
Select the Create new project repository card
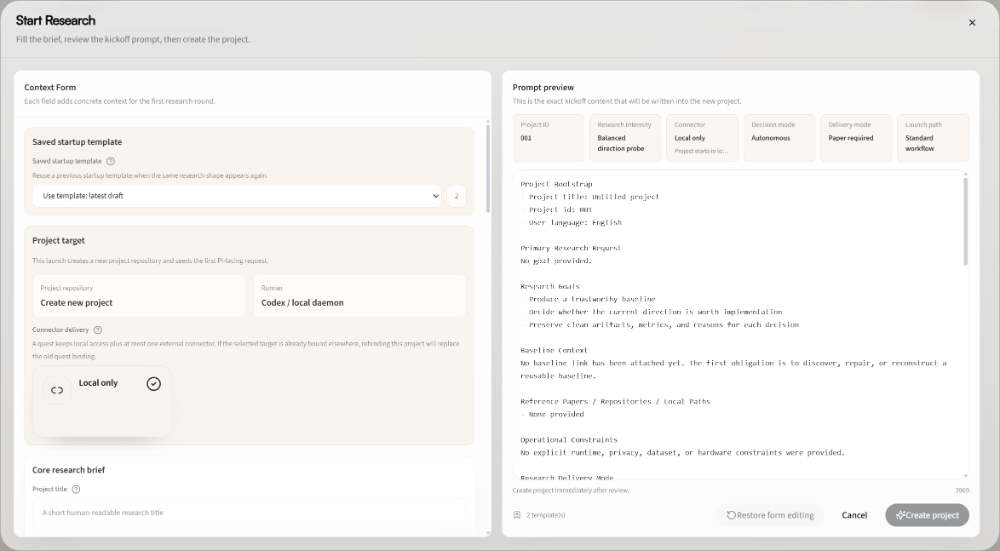[139, 296]
